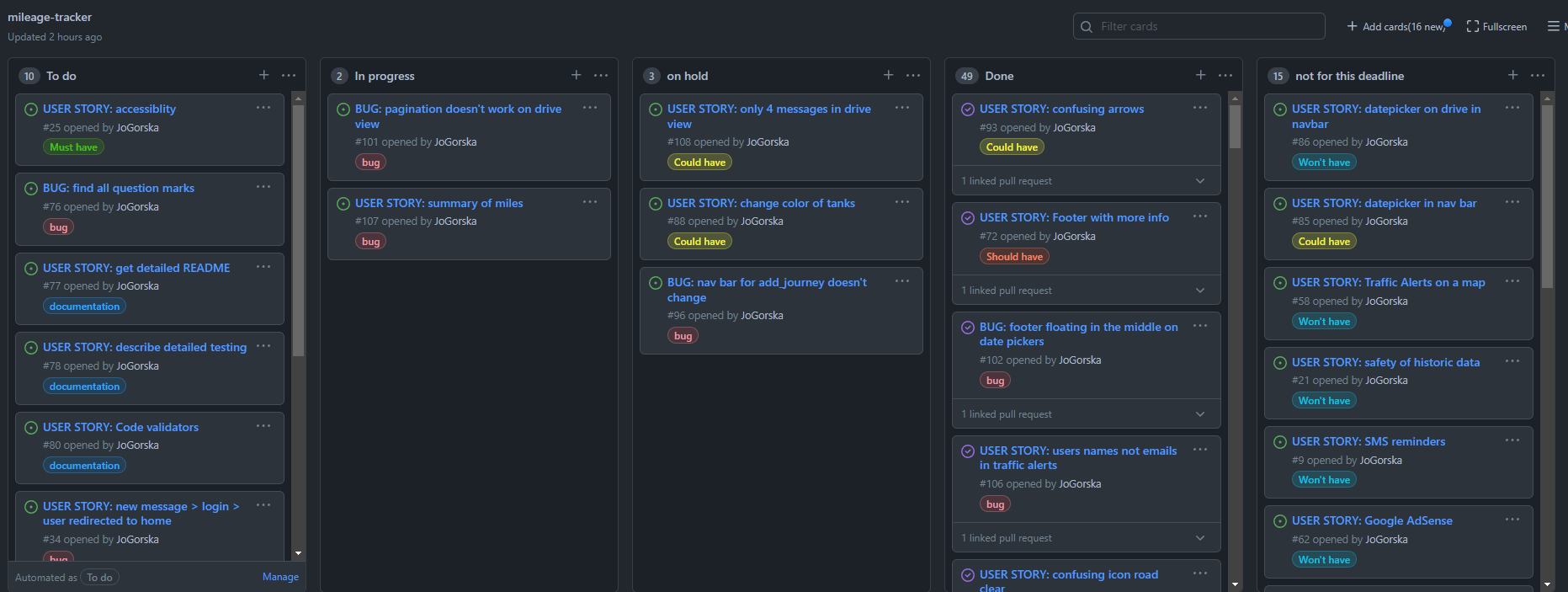Open card menu for get detailed README
Screen dimensions: 1568x592
tap(263, 267)
